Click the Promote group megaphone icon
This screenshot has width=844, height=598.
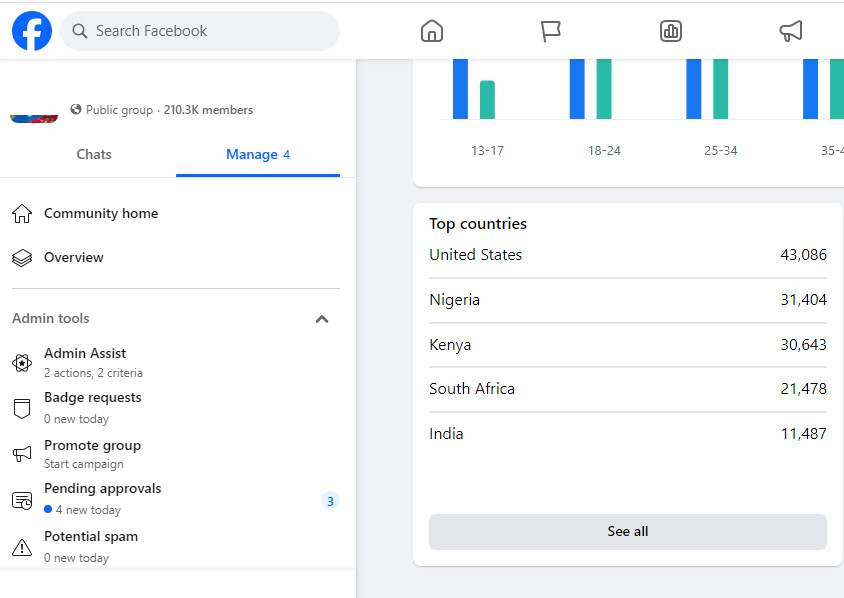22,454
